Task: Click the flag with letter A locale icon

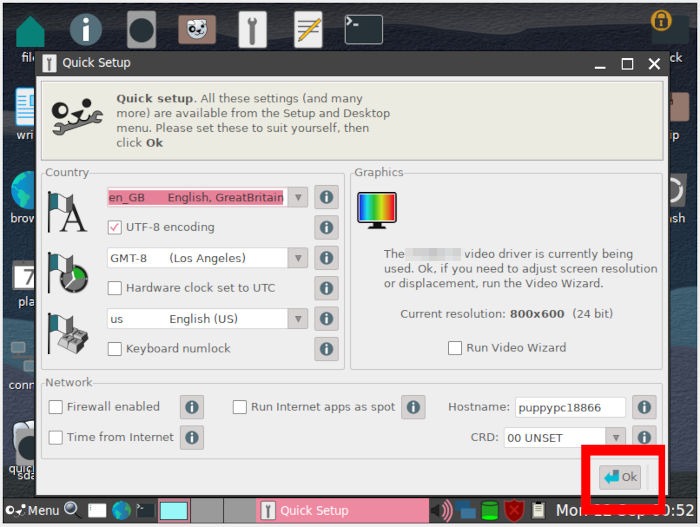Action: [x=67, y=212]
